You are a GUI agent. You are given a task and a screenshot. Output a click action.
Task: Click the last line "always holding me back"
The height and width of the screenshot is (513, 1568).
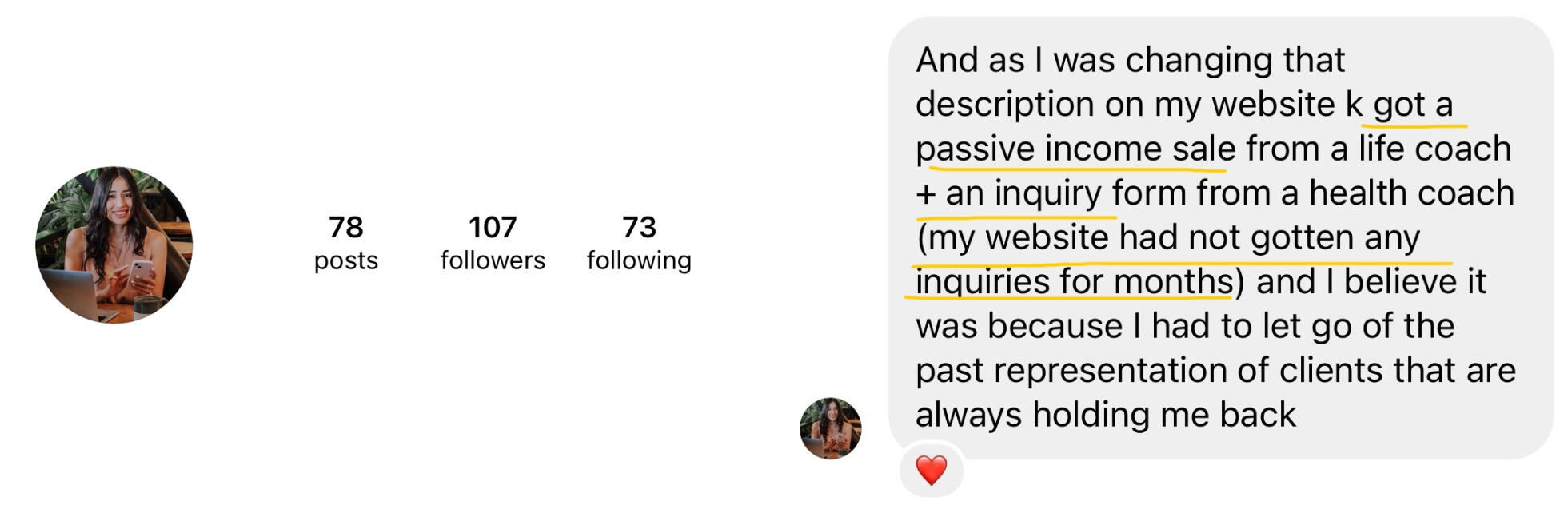(x=1105, y=415)
